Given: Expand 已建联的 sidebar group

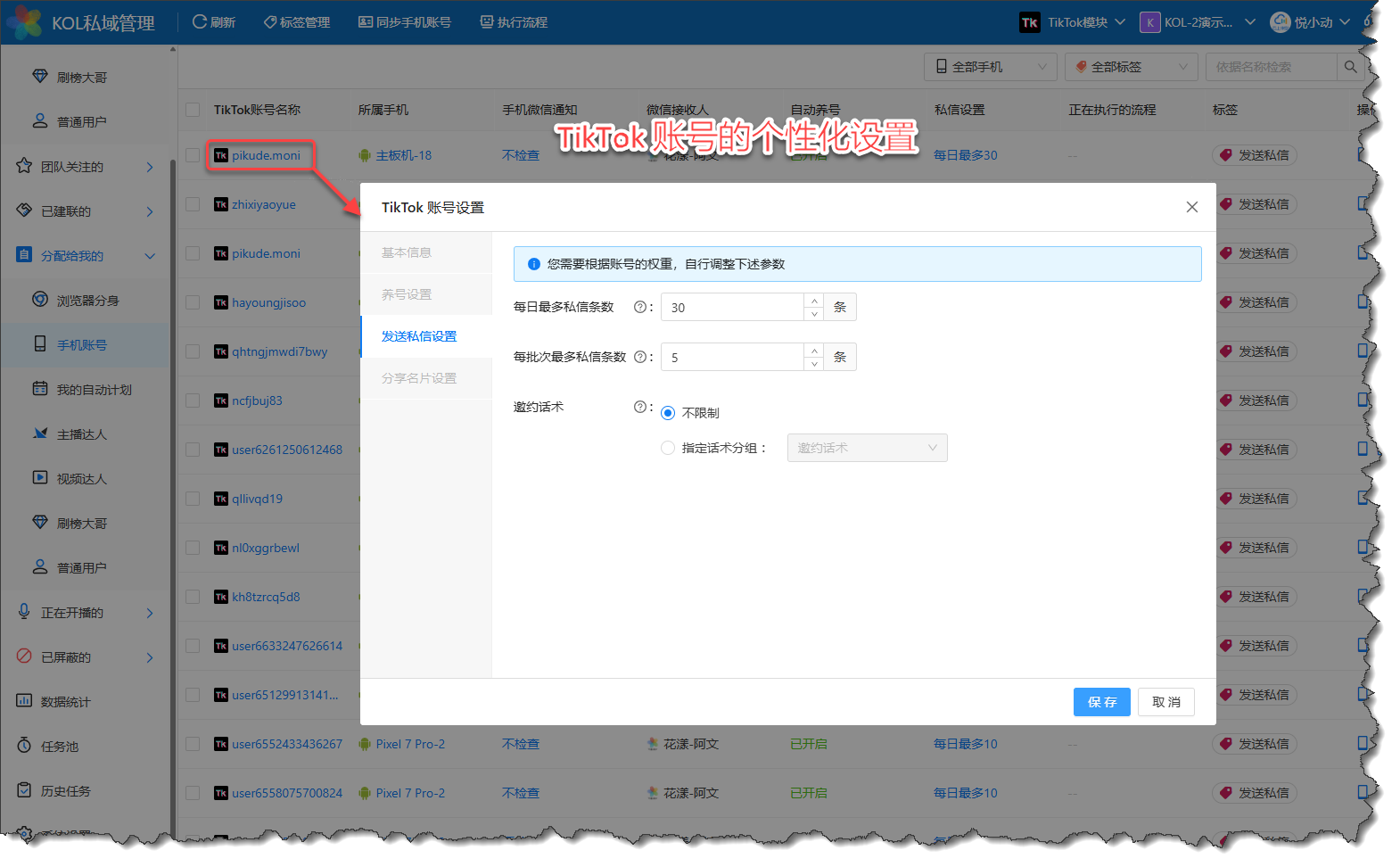Looking at the screenshot, I should point(86,211).
